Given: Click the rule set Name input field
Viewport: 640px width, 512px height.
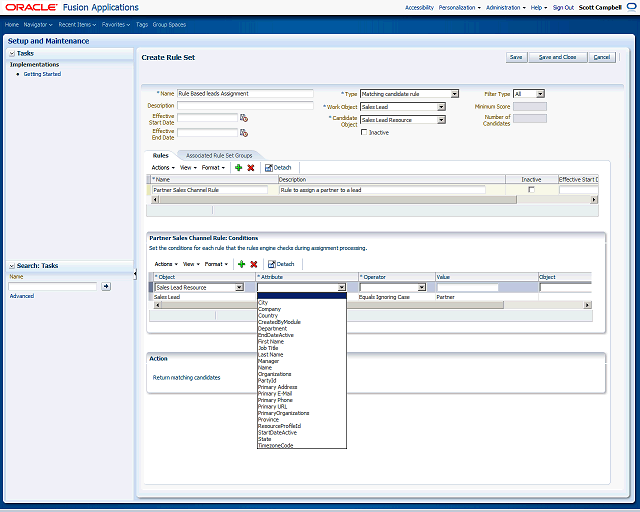Looking at the screenshot, I should point(245,93).
